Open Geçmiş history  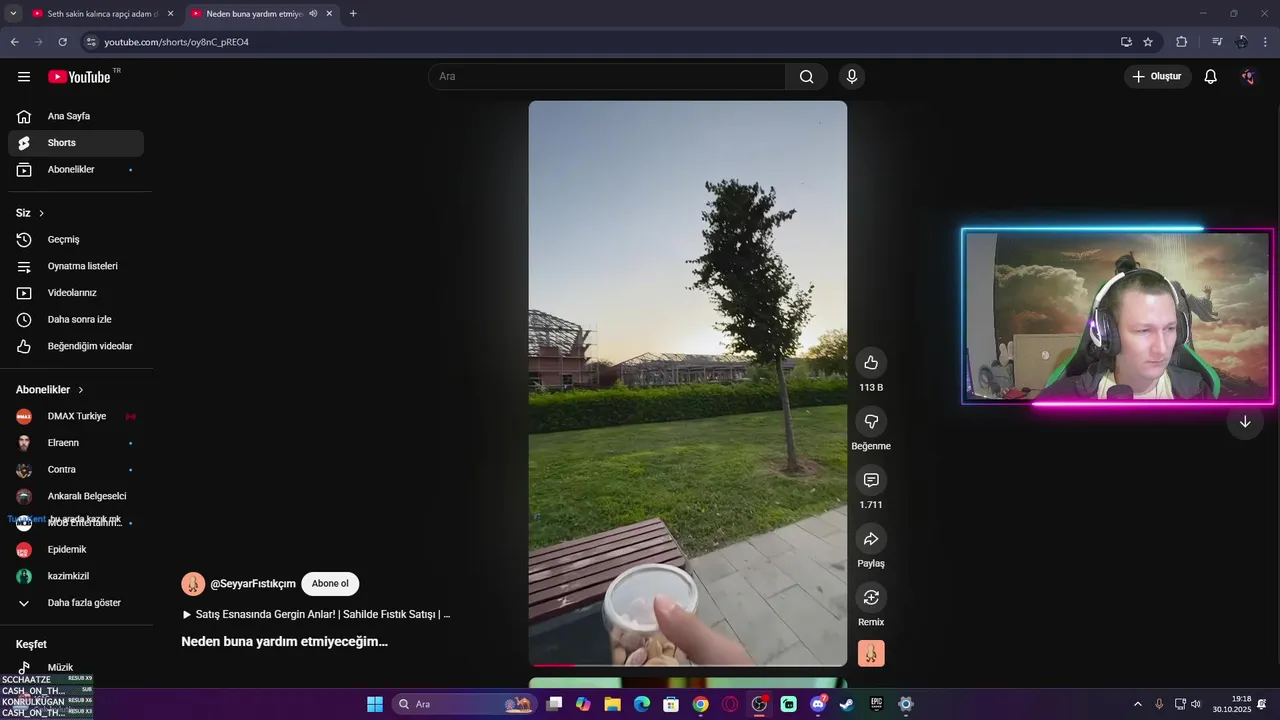click(76, 240)
